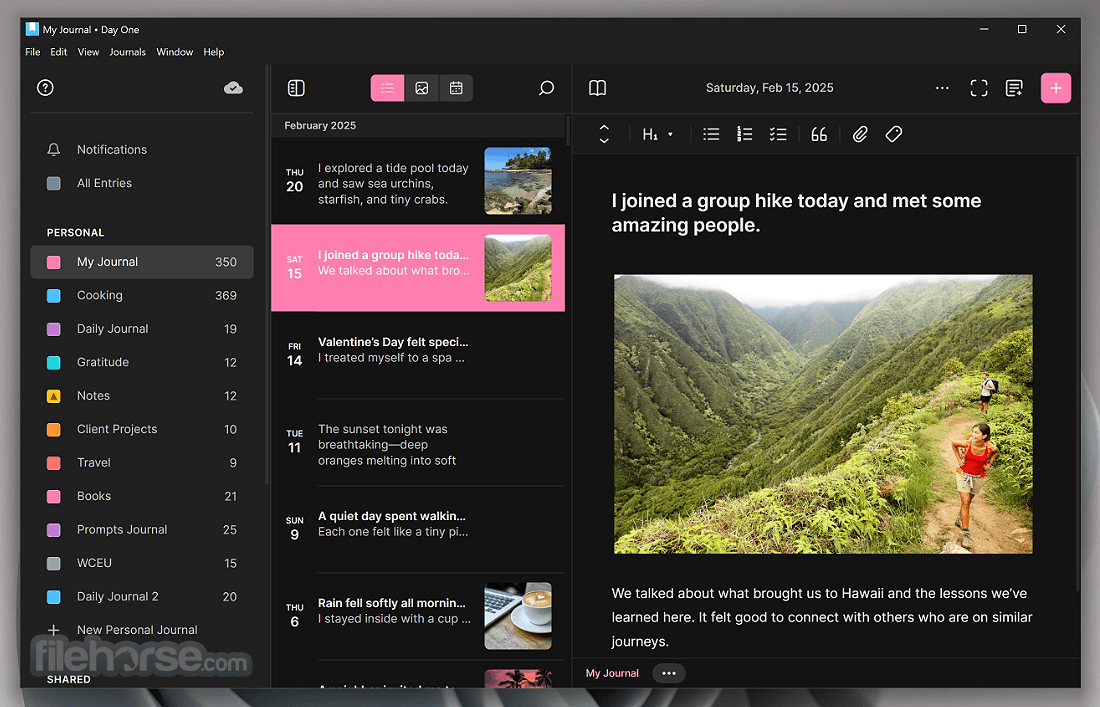Open the Fri 14 Valentine's Day entry
Image resolution: width=1100 pixels, height=707 pixels.
418,355
